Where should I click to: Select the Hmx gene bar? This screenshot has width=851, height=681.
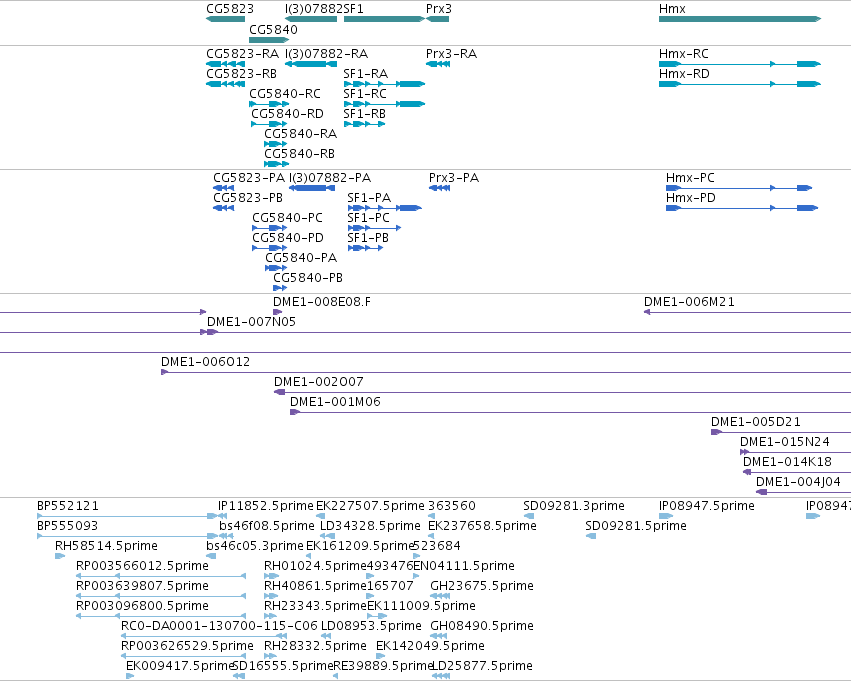tap(740, 19)
